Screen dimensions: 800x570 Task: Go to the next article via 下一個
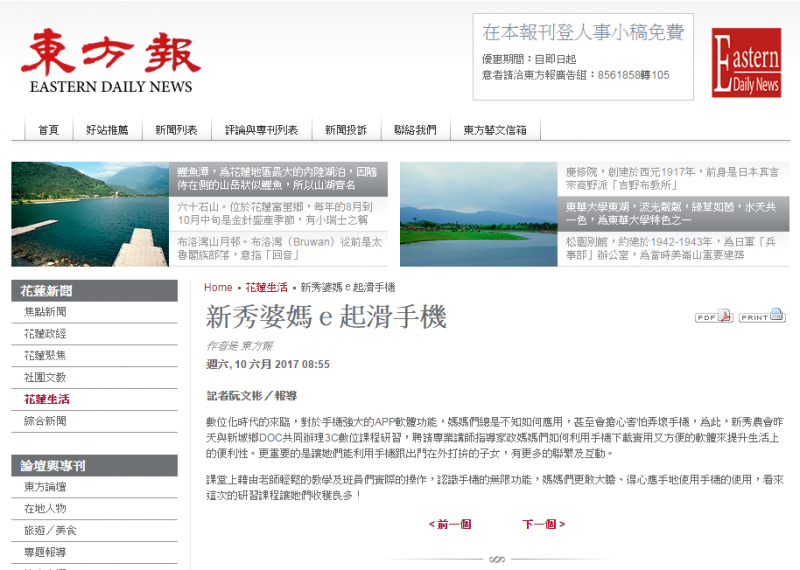click(x=543, y=524)
